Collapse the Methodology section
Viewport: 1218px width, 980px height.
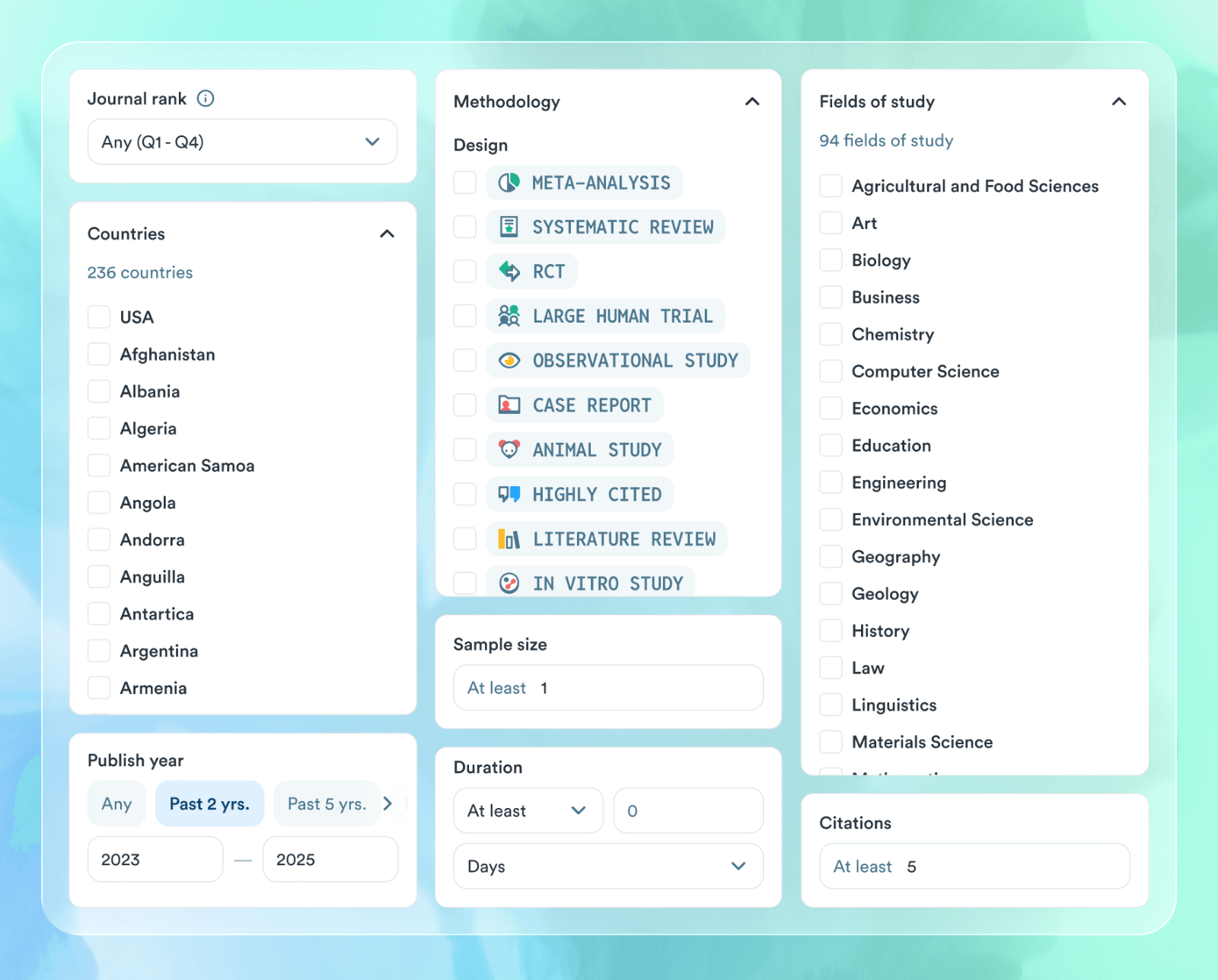click(x=752, y=101)
